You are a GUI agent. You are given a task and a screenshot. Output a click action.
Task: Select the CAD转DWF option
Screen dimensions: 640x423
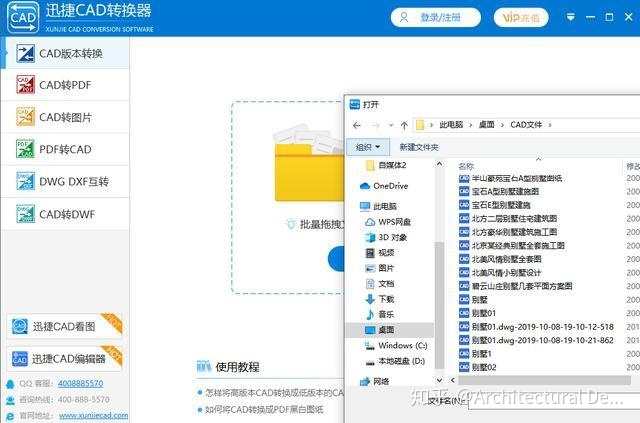pos(65,214)
